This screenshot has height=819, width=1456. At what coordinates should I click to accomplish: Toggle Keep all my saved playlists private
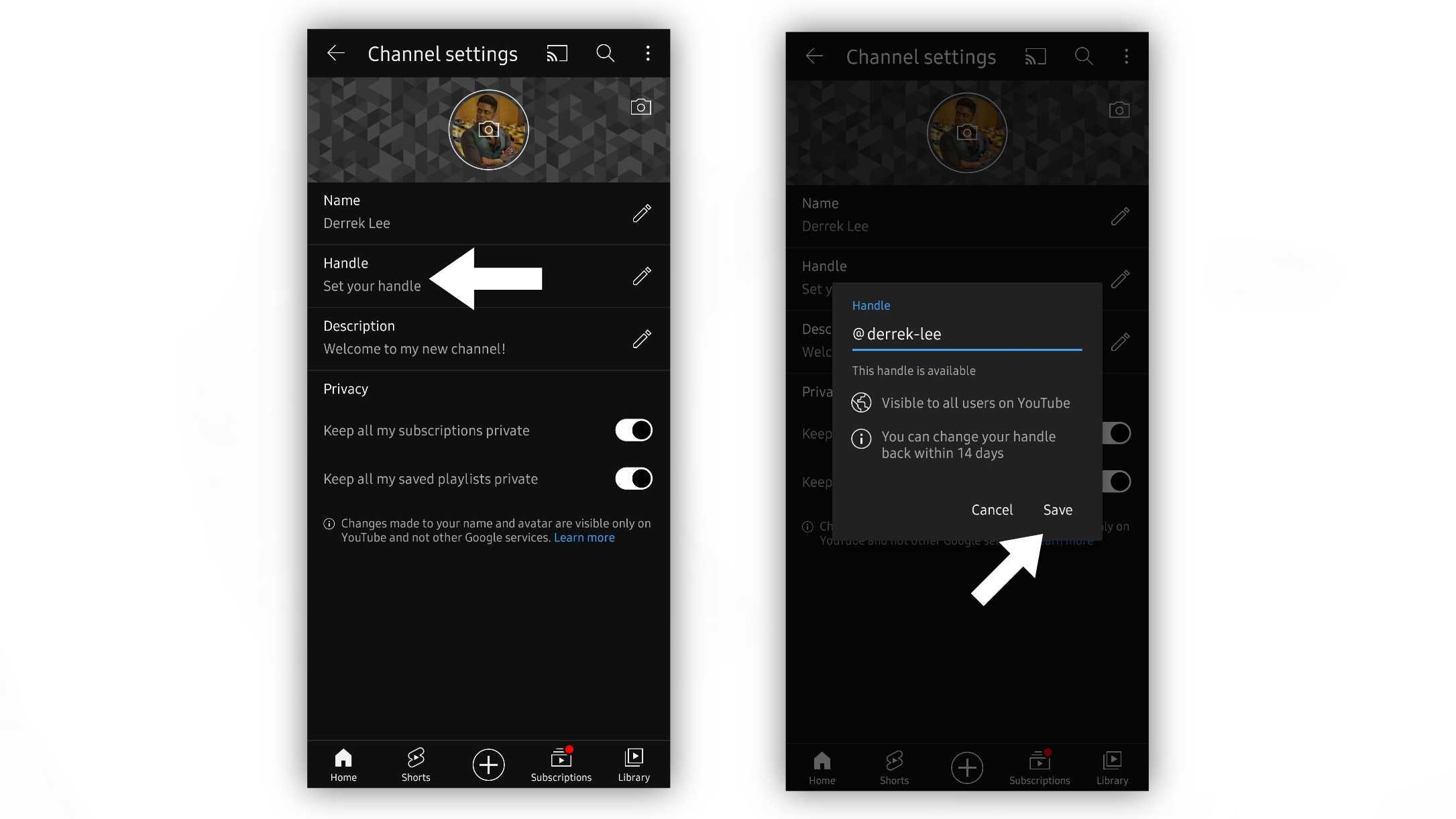point(633,478)
